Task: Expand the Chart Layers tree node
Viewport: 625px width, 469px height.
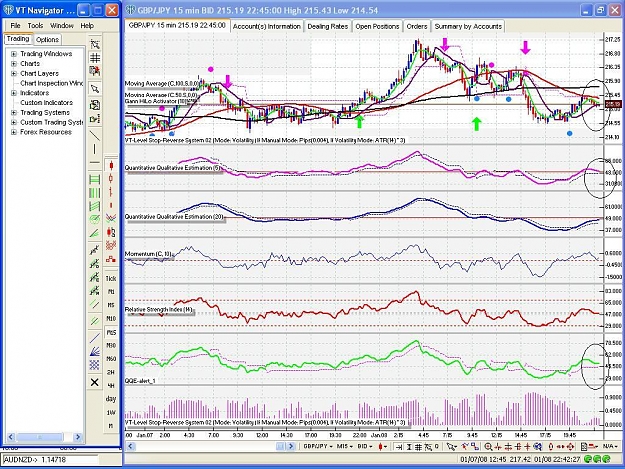Action: click(x=14, y=73)
